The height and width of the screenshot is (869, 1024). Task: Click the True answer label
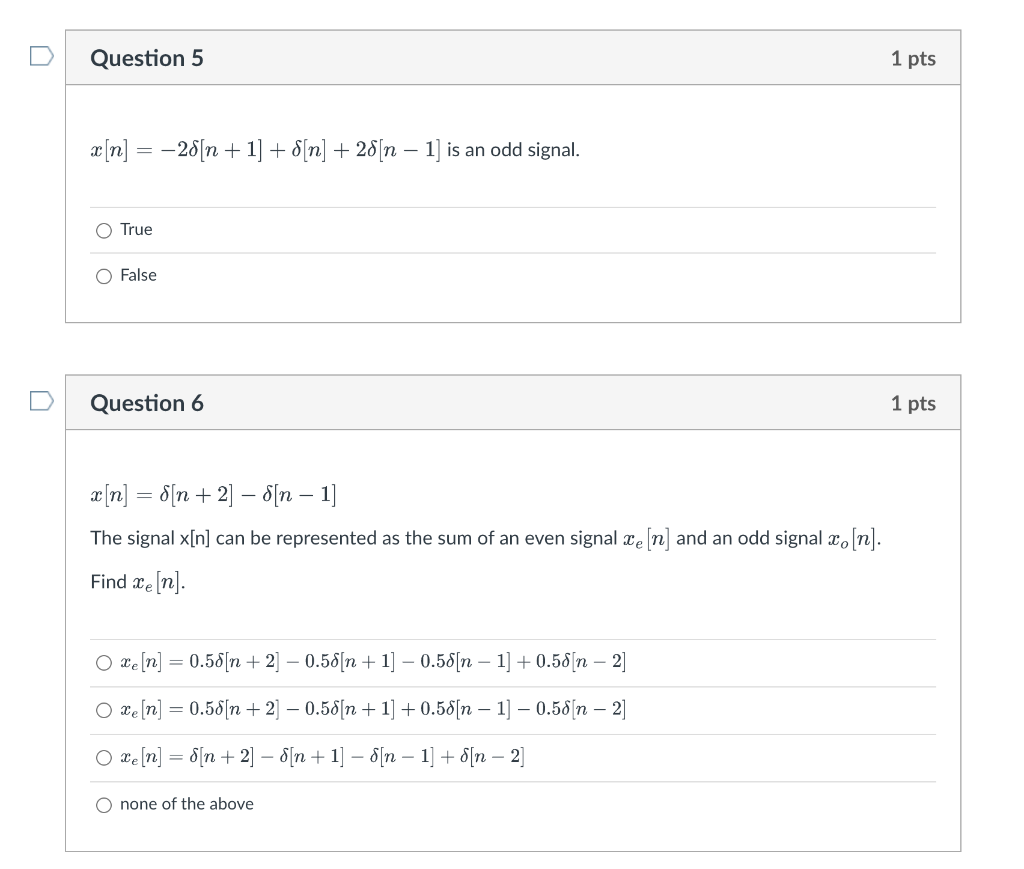click(x=136, y=229)
